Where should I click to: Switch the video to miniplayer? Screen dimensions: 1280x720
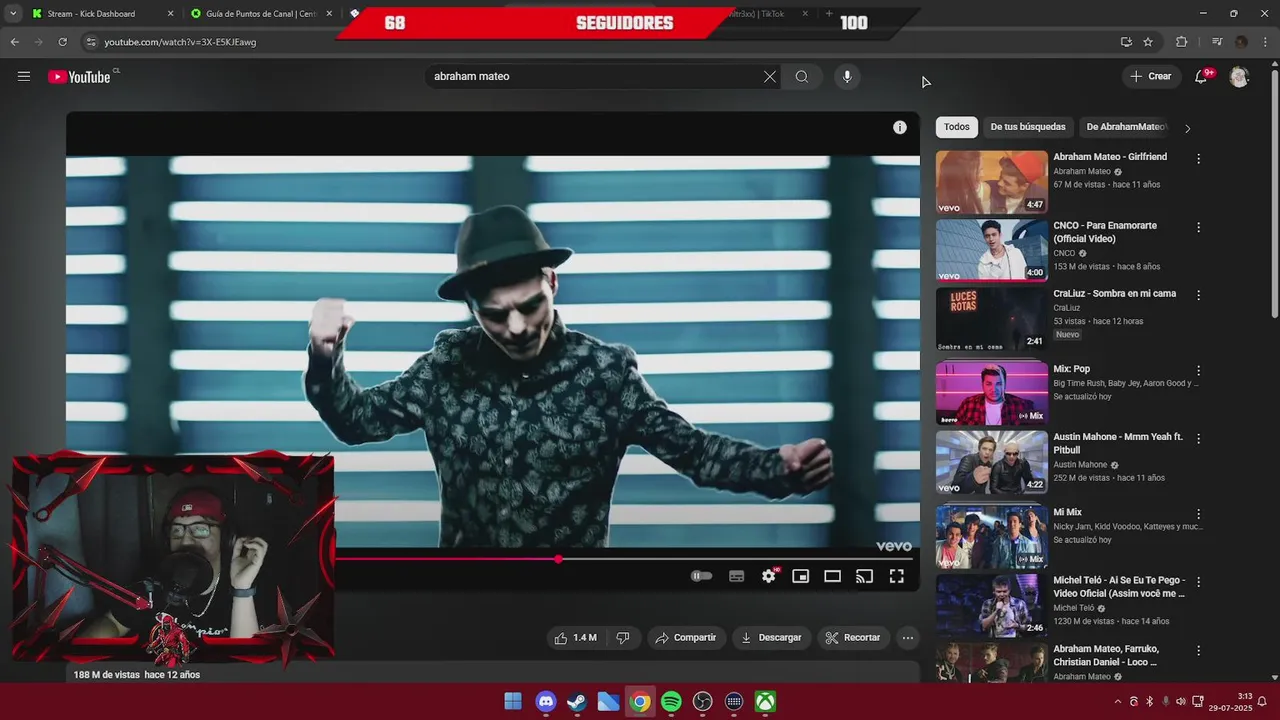(801, 576)
